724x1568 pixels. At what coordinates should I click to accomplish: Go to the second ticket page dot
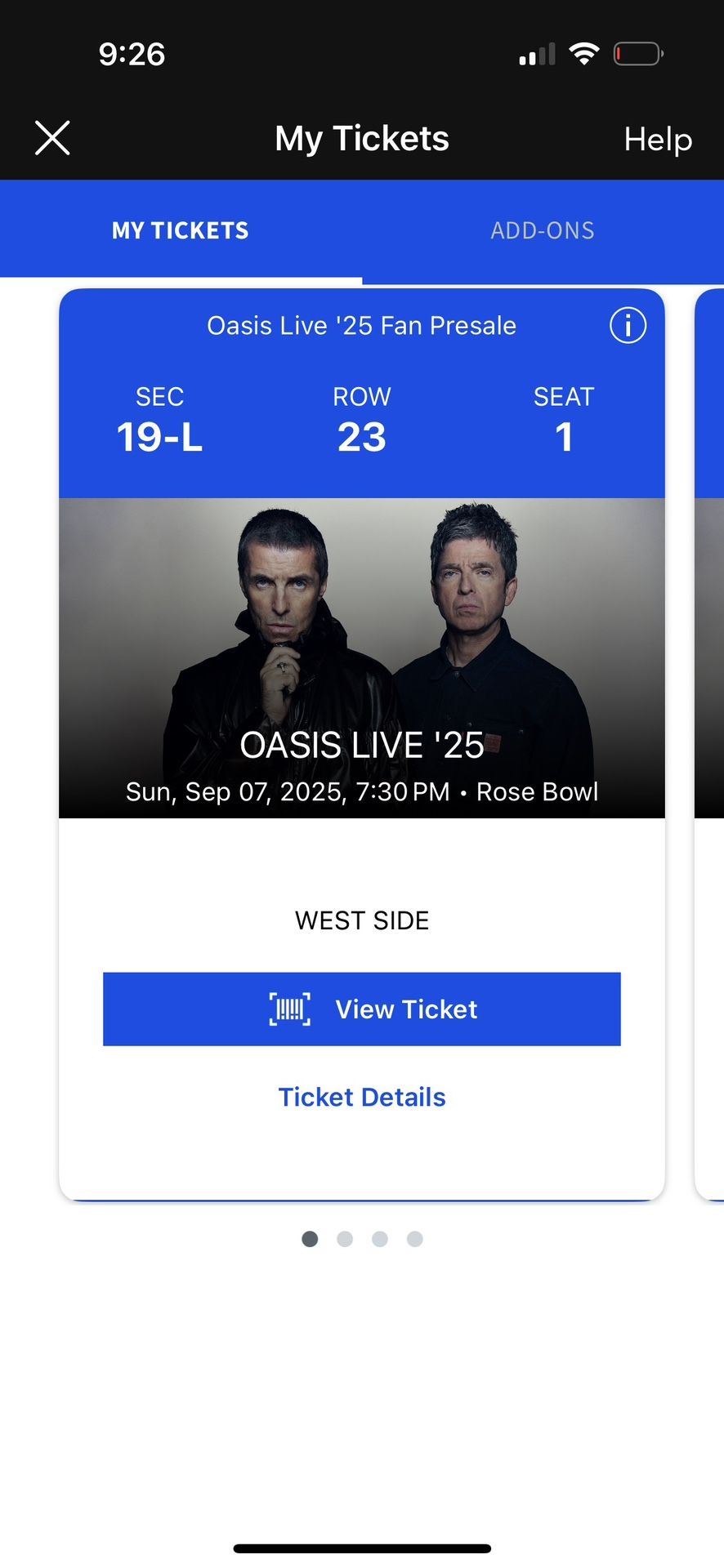[x=345, y=1239]
